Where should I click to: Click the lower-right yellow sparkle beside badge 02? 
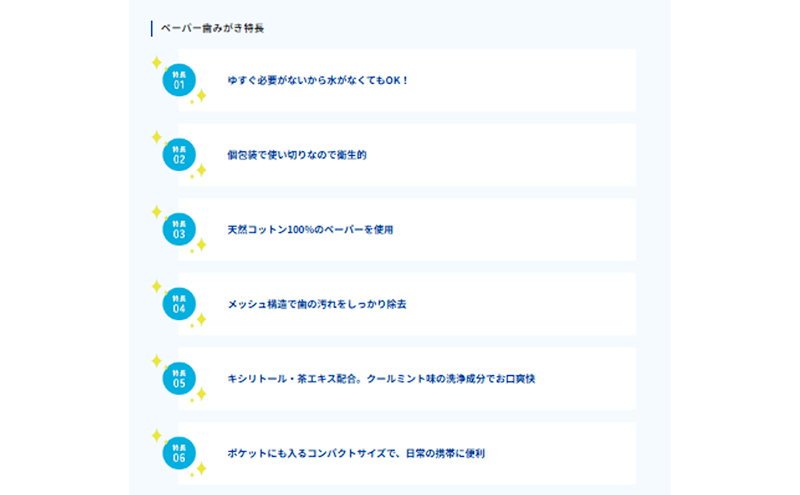pos(200,170)
